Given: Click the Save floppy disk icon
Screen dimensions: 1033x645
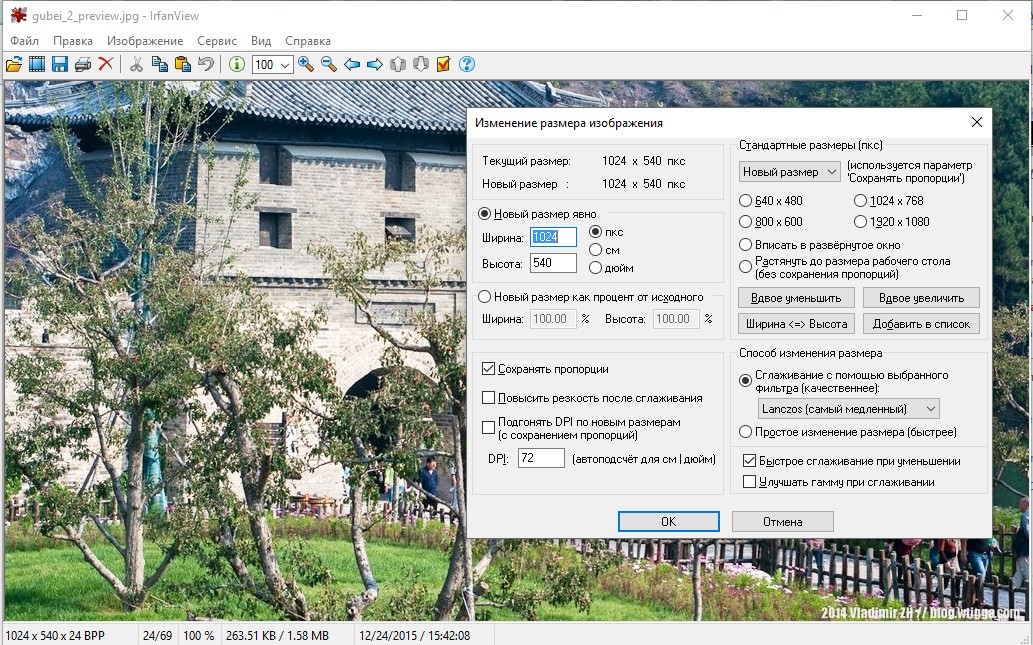Looking at the screenshot, I should coord(60,64).
